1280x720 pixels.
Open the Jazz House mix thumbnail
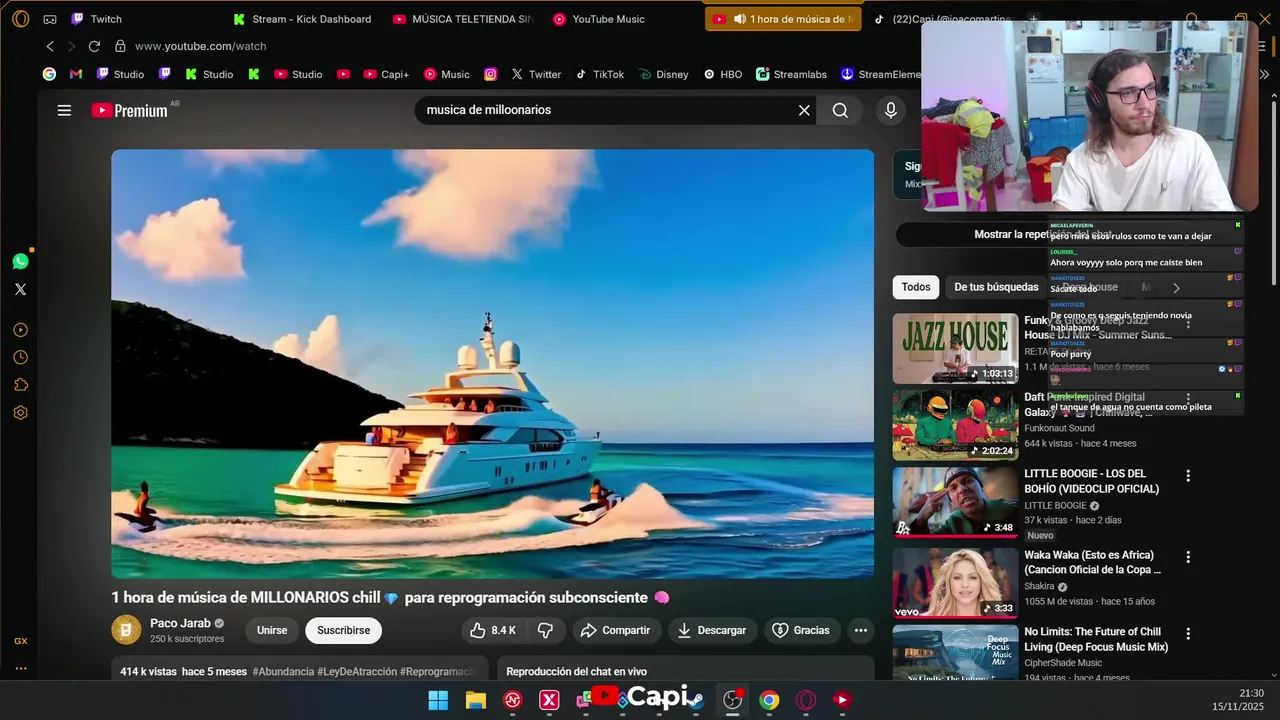tap(955, 348)
